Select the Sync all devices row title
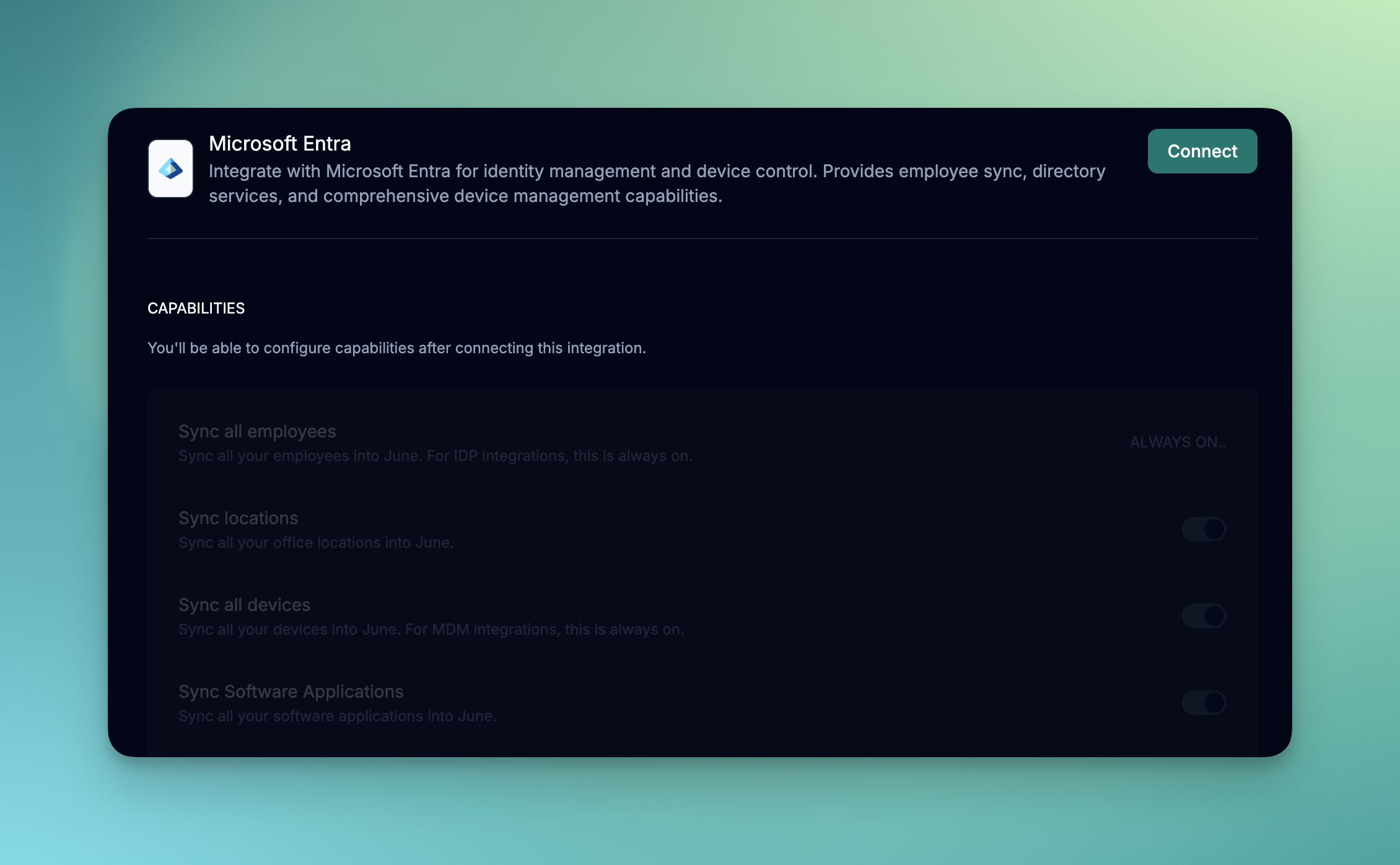1400x865 pixels. tap(244, 605)
